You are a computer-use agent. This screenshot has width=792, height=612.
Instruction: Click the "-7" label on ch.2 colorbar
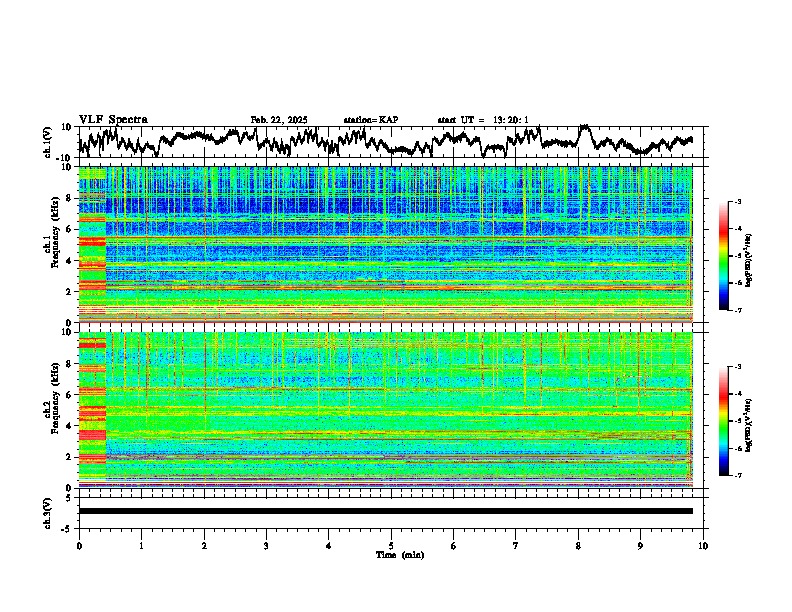click(x=738, y=476)
